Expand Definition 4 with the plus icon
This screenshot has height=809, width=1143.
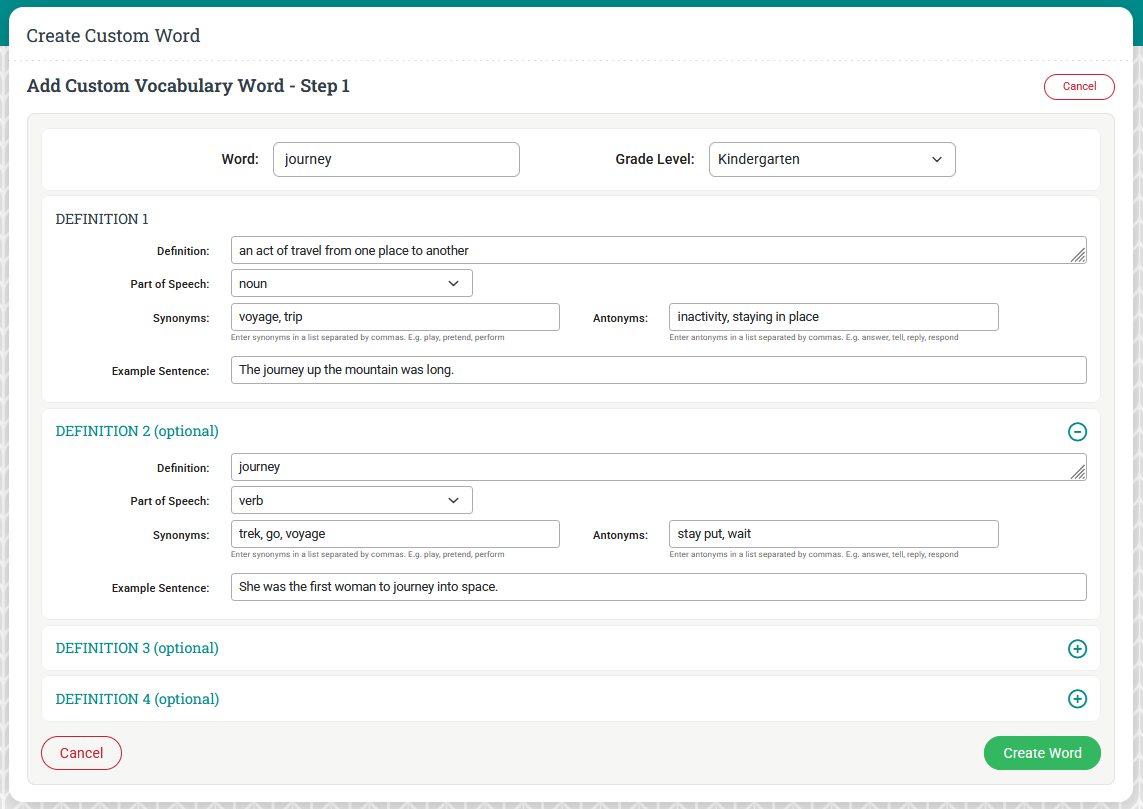click(x=1077, y=699)
